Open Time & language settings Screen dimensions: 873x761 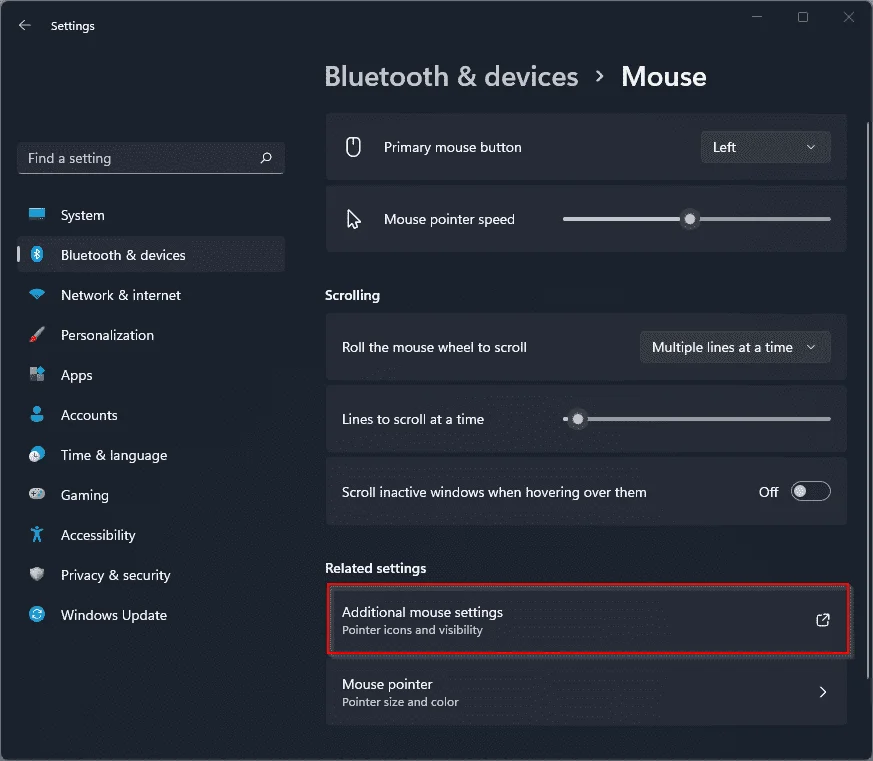(151, 455)
